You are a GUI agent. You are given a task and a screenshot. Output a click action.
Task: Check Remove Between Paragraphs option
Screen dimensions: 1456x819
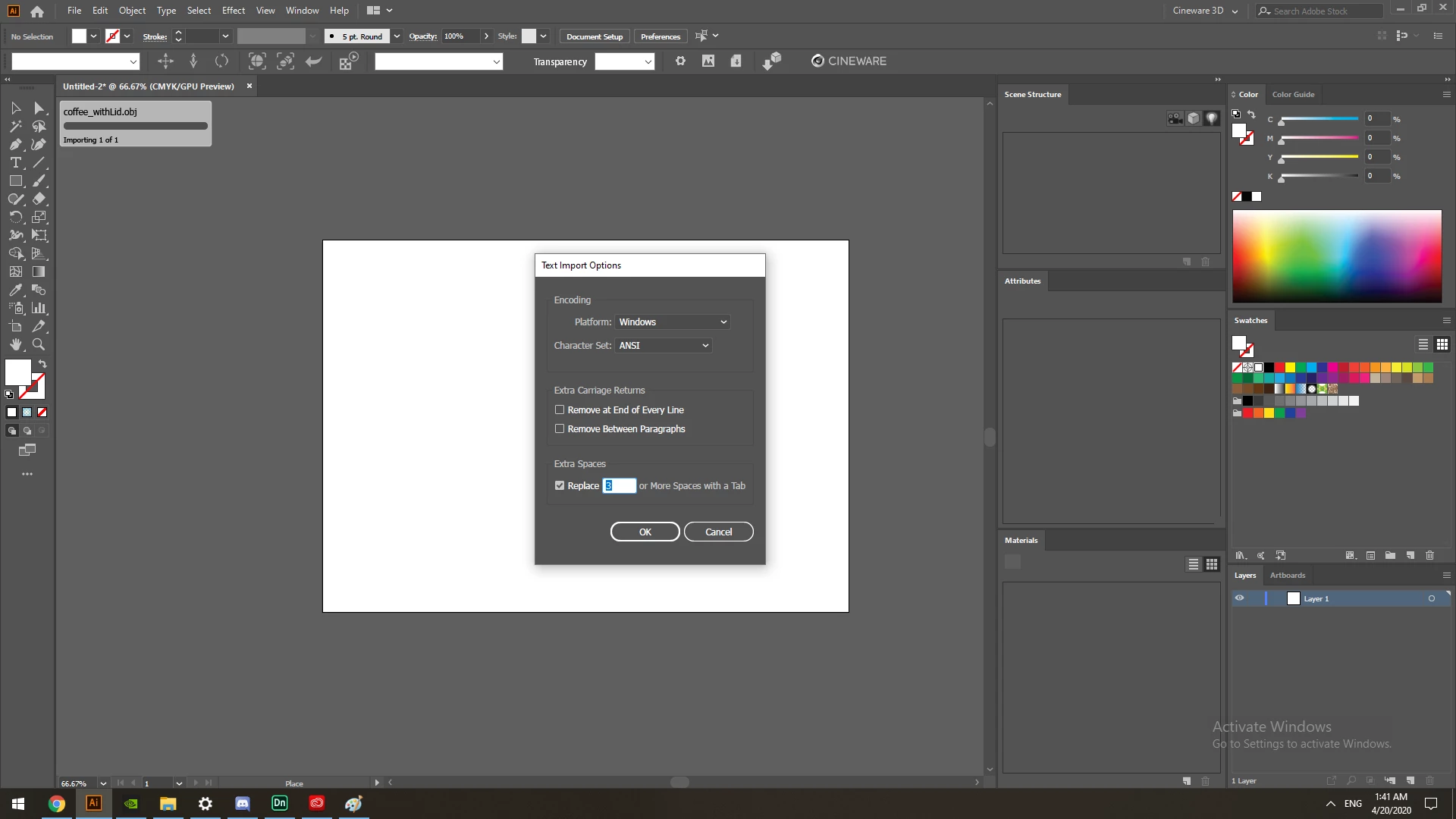click(560, 428)
